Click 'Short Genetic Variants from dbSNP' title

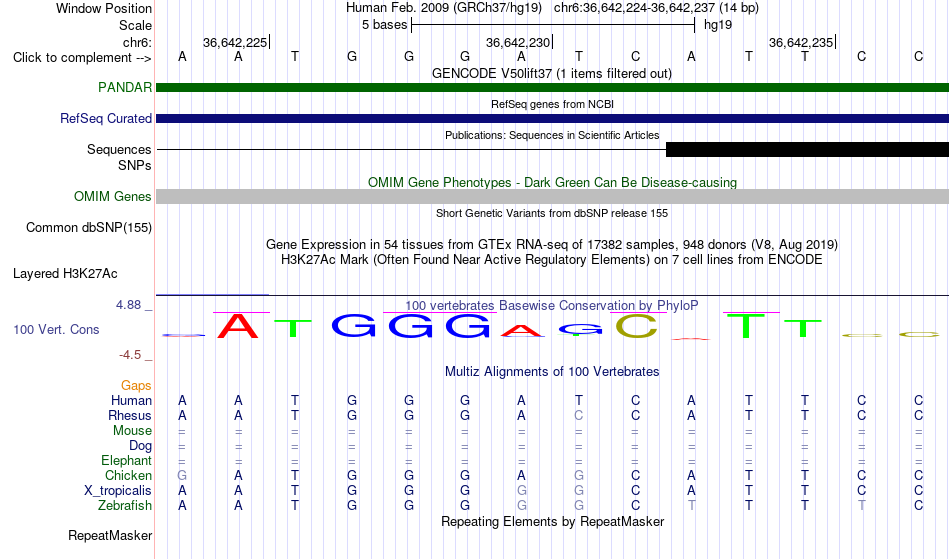coord(552,213)
